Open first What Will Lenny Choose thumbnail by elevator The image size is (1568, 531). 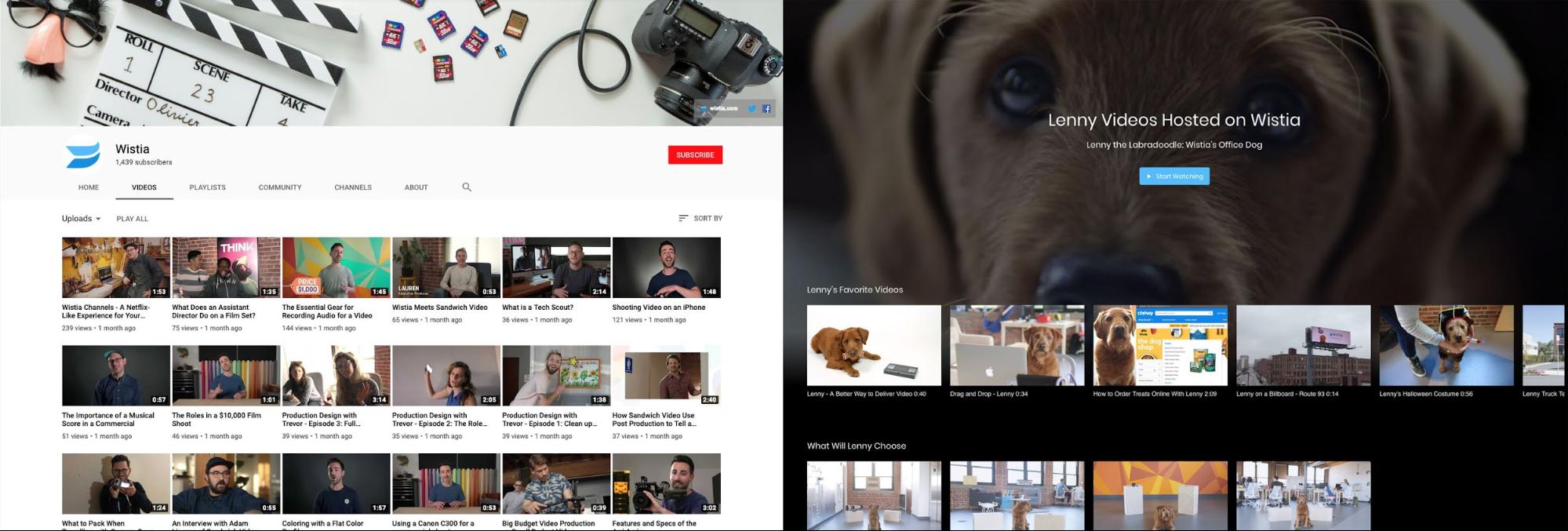point(874,496)
